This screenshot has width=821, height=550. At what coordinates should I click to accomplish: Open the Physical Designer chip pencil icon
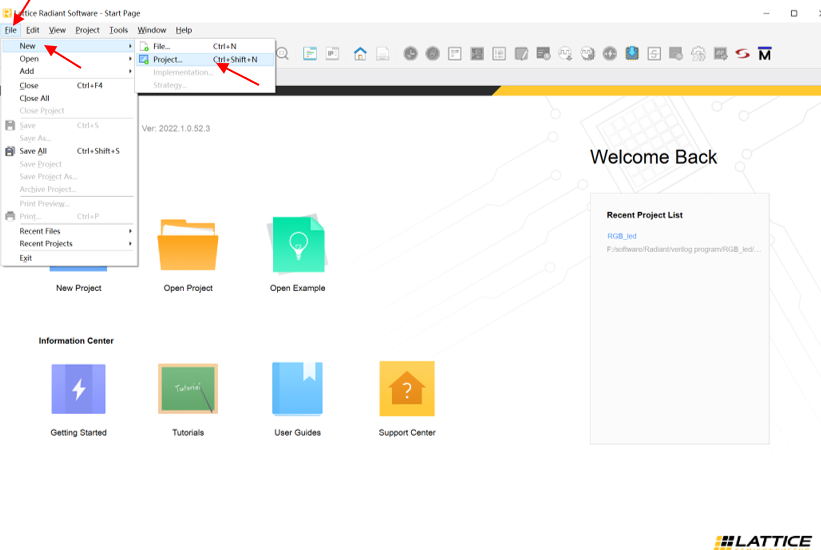pyautogui.click(x=521, y=53)
